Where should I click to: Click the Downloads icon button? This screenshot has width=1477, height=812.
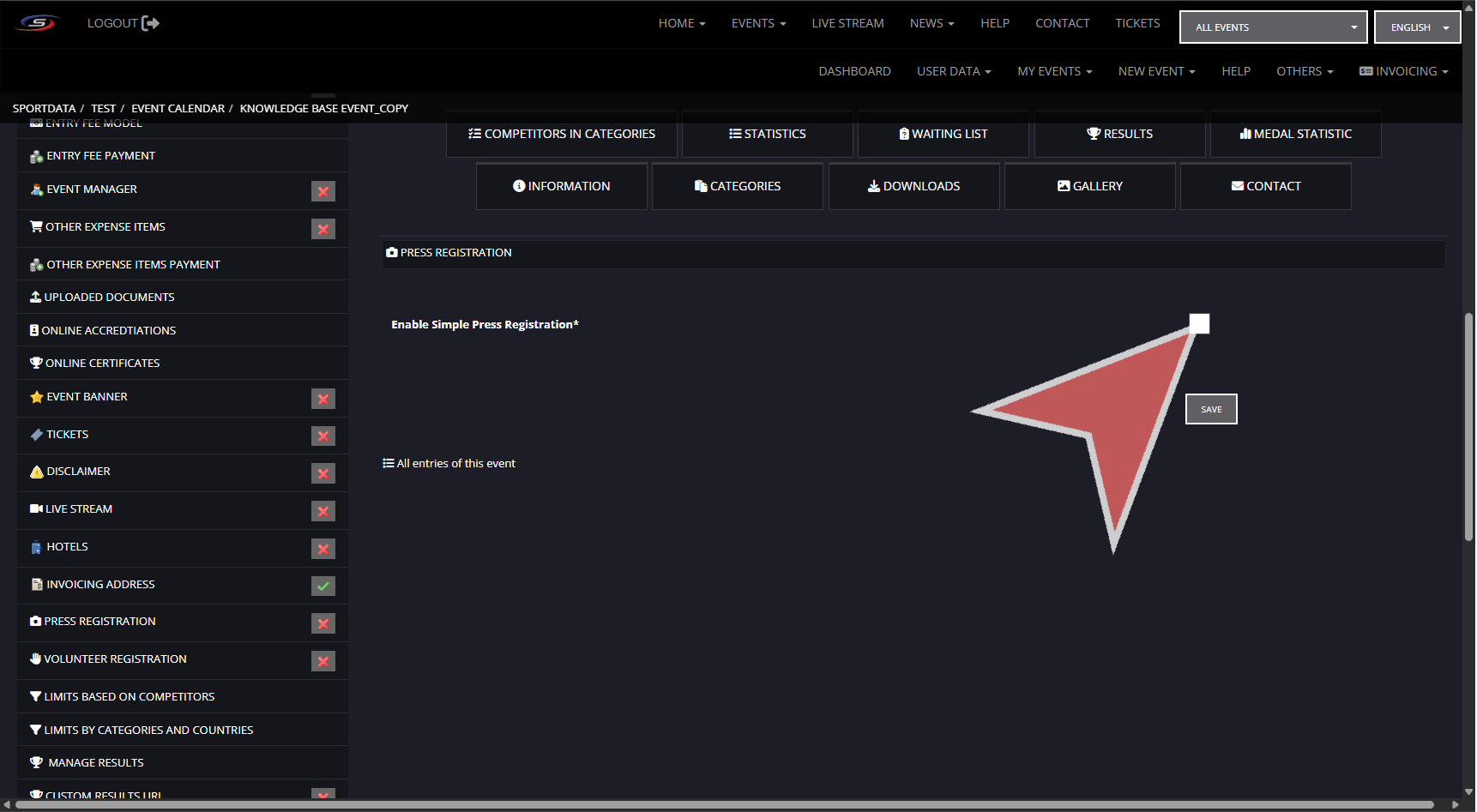coord(873,186)
